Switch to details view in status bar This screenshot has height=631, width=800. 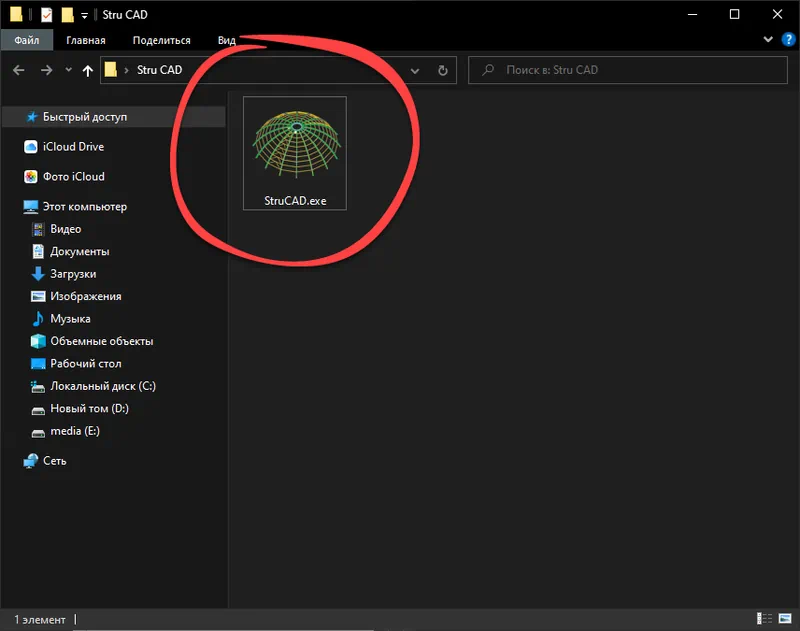(764, 619)
